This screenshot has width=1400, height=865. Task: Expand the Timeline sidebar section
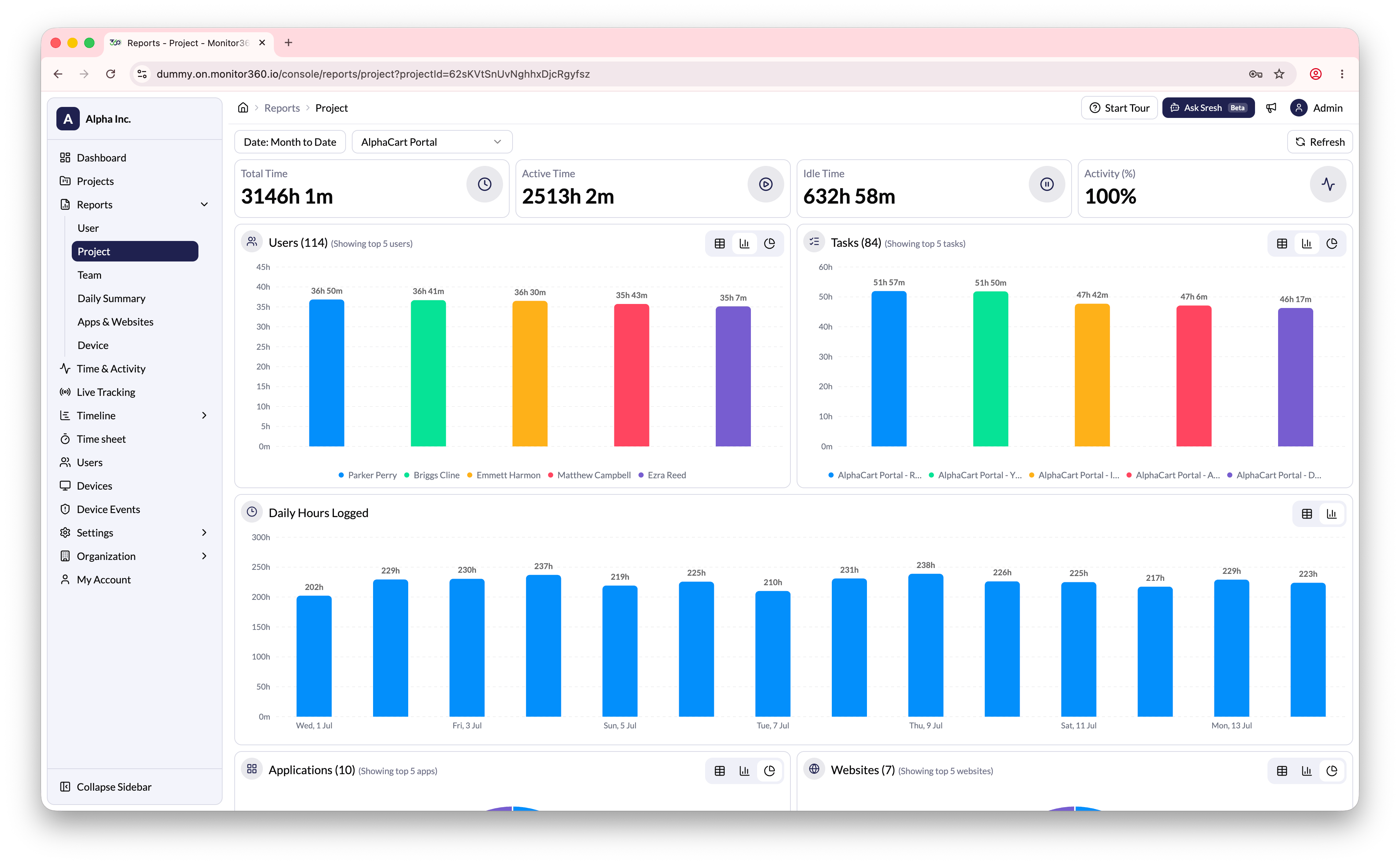(204, 415)
